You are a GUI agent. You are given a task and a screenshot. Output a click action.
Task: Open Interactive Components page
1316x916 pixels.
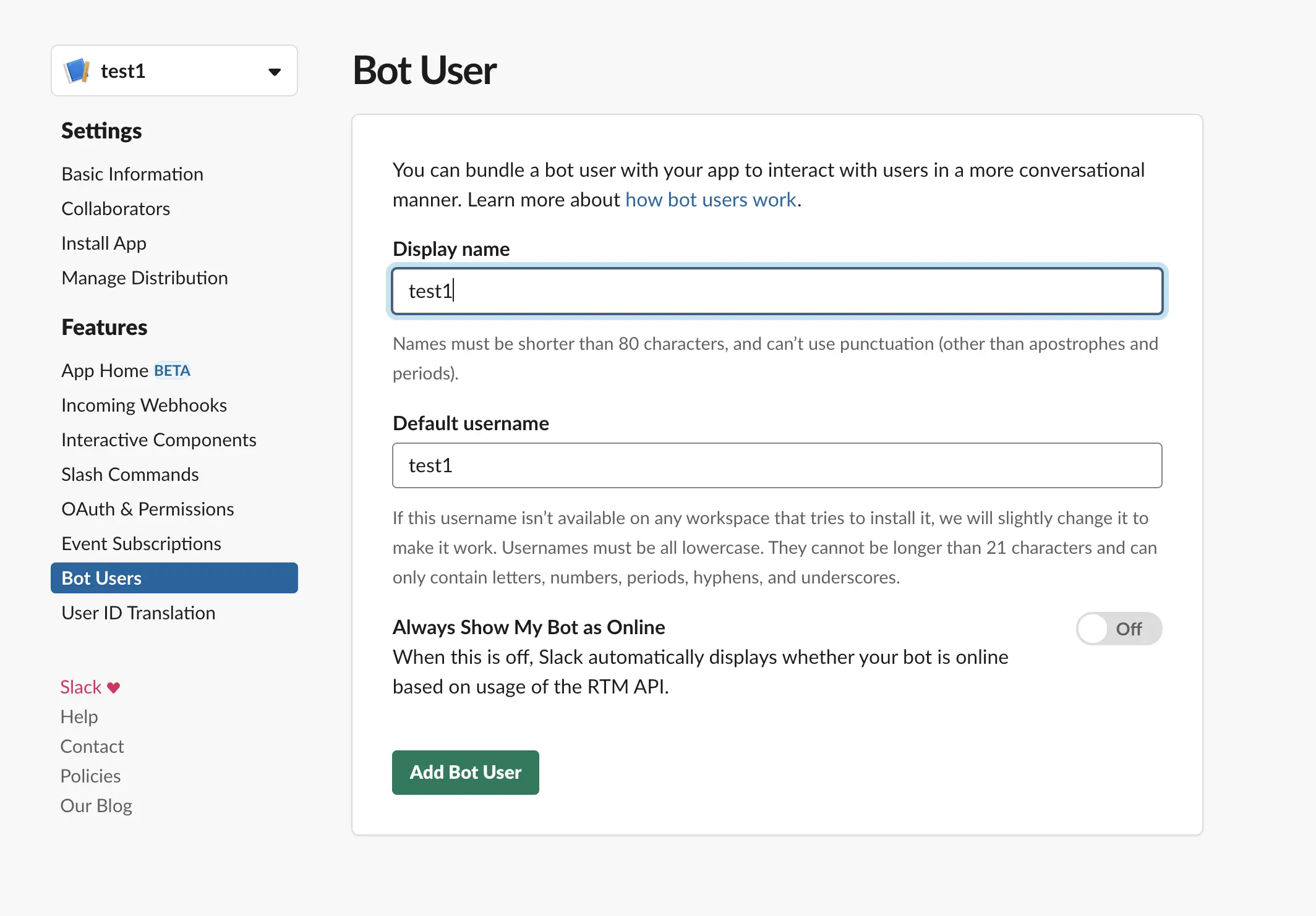pyautogui.click(x=159, y=439)
